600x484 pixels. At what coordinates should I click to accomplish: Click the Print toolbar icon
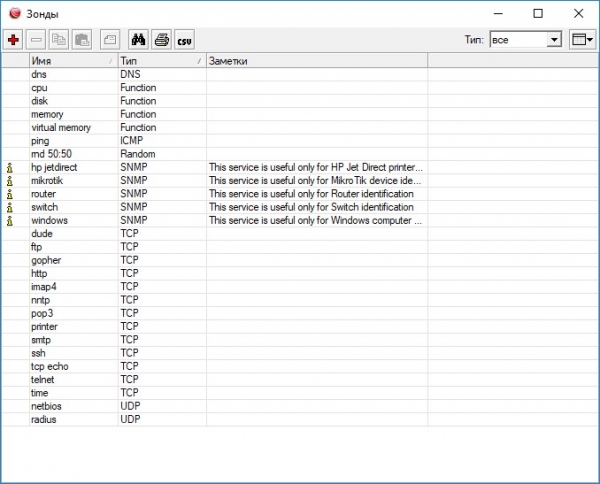tap(161, 39)
